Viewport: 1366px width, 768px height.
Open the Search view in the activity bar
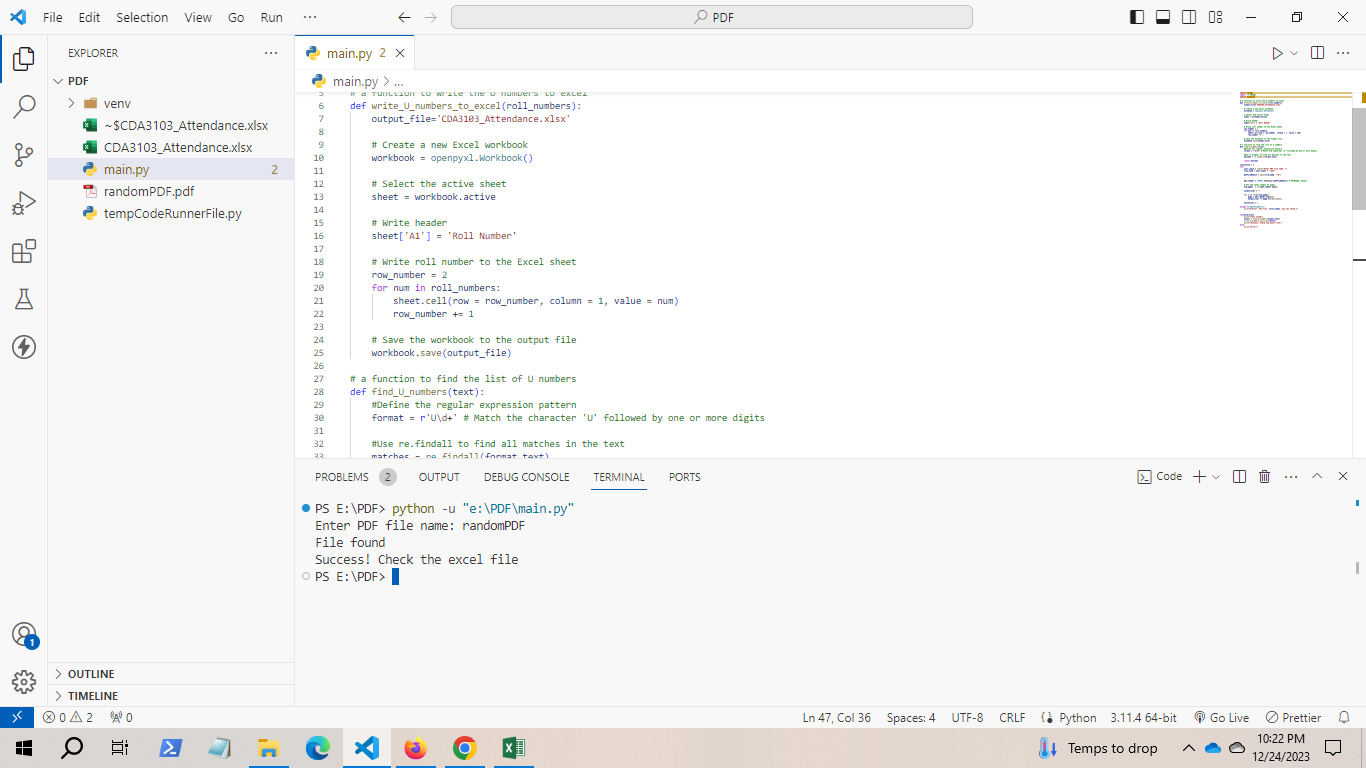tap(24, 105)
